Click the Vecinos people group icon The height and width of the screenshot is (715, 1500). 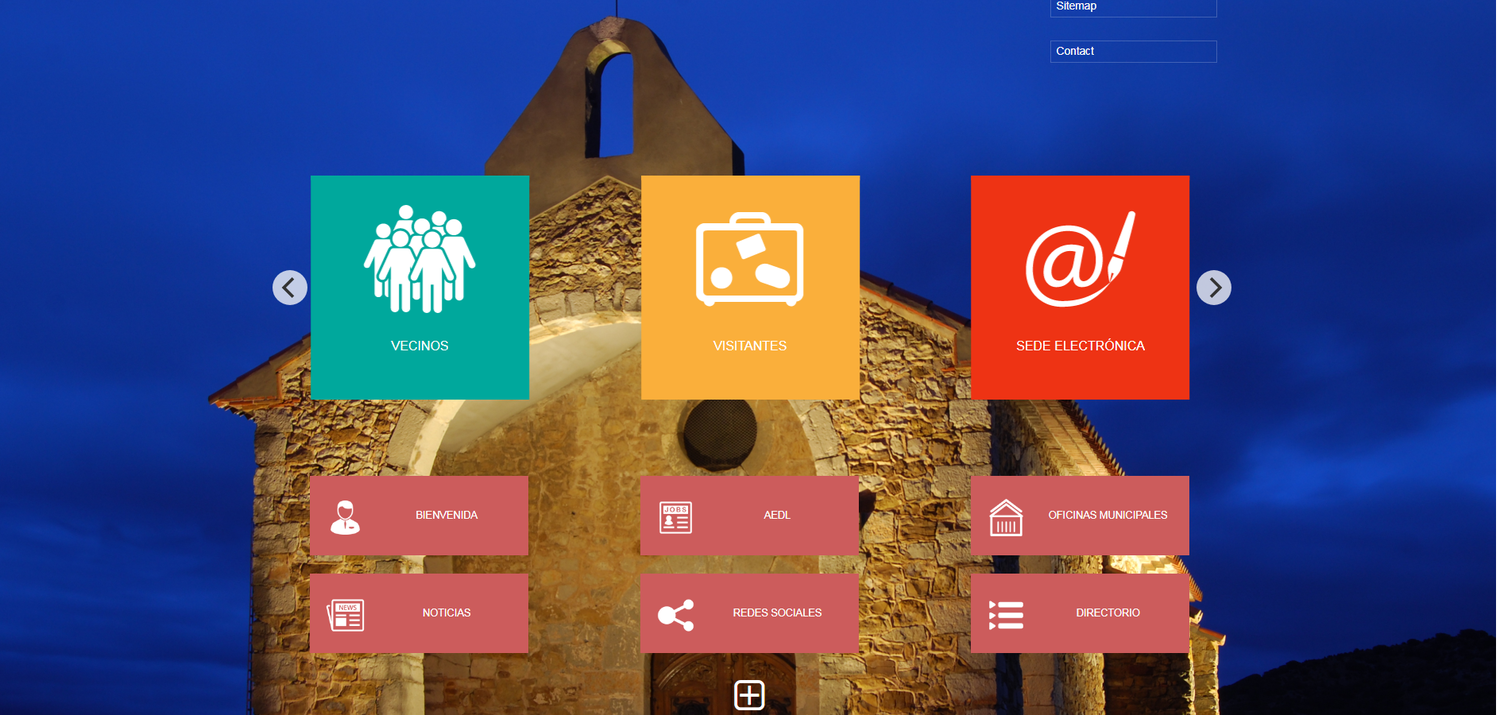point(419,259)
